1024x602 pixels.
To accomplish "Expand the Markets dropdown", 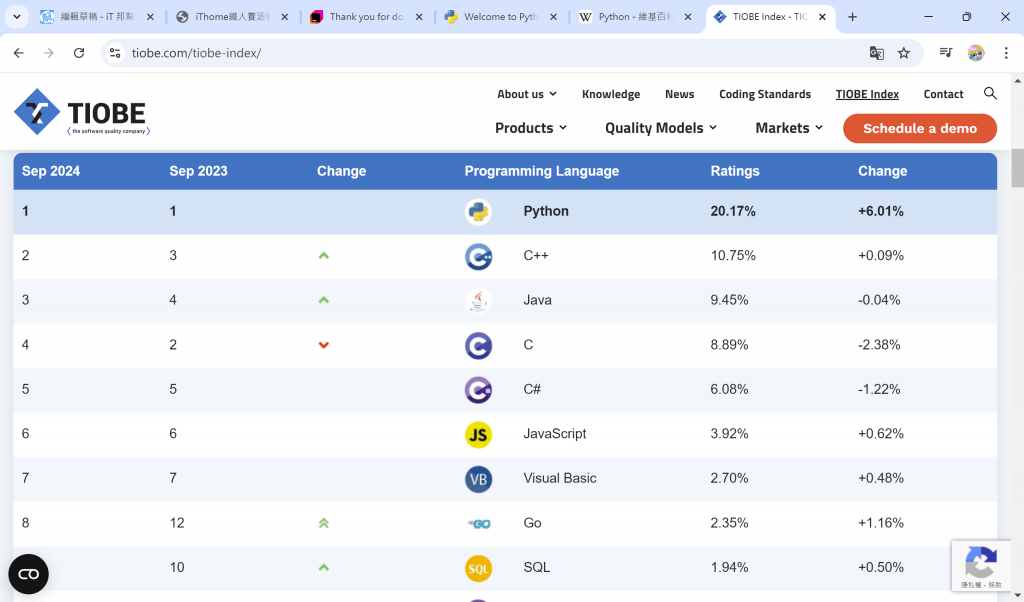I will pyautogui.click(x=789, y=128).
